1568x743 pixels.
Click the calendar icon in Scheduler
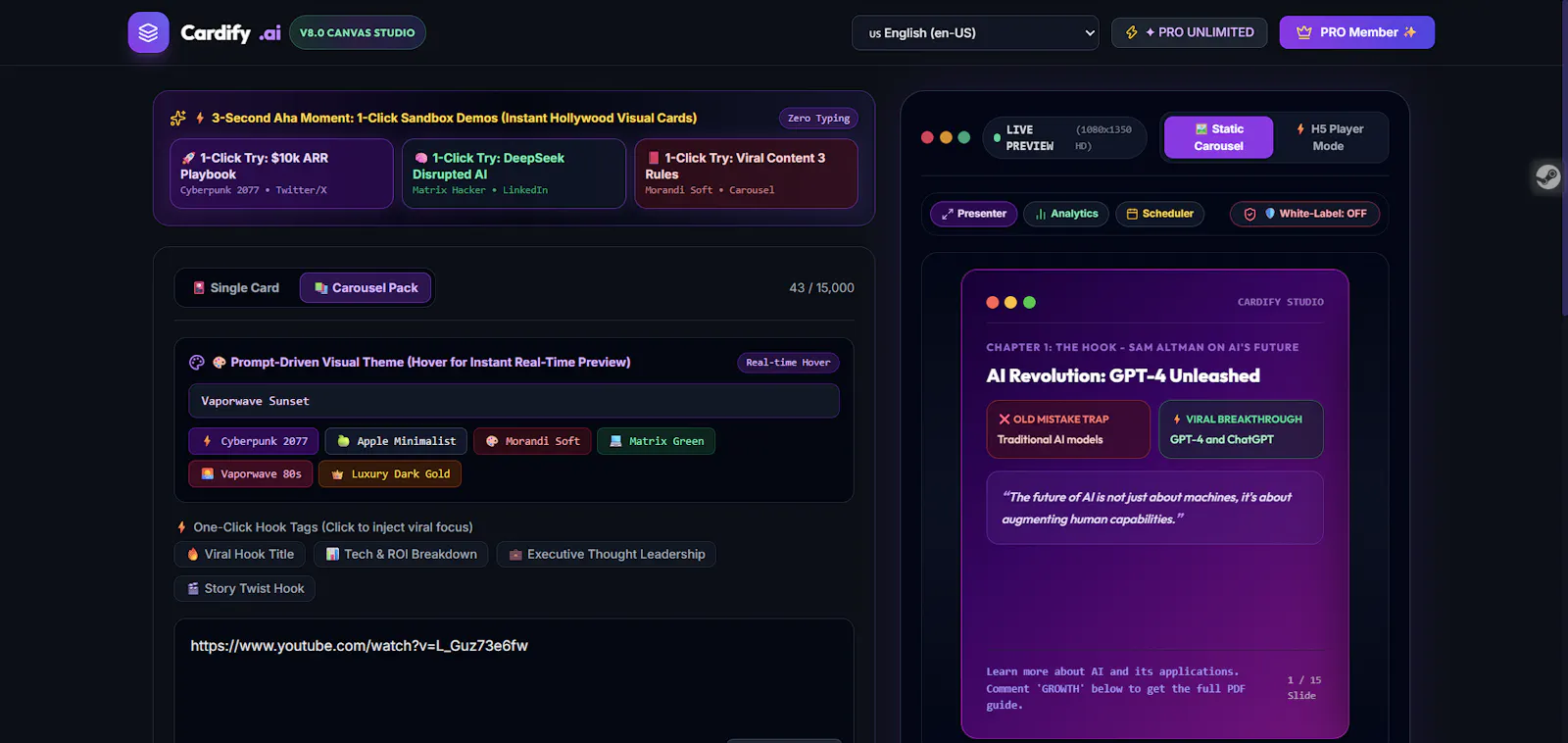[1132, 214]
